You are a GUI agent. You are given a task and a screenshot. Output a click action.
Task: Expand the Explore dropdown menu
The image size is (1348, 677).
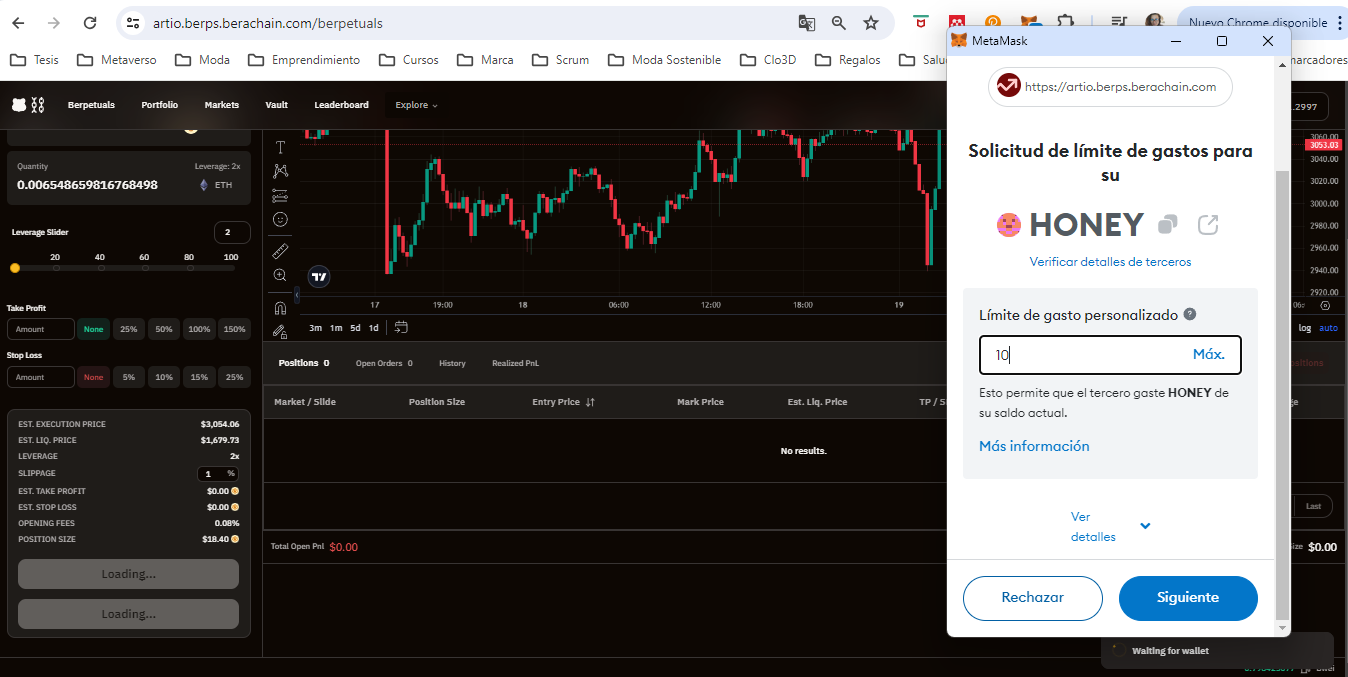pos(416,105)
